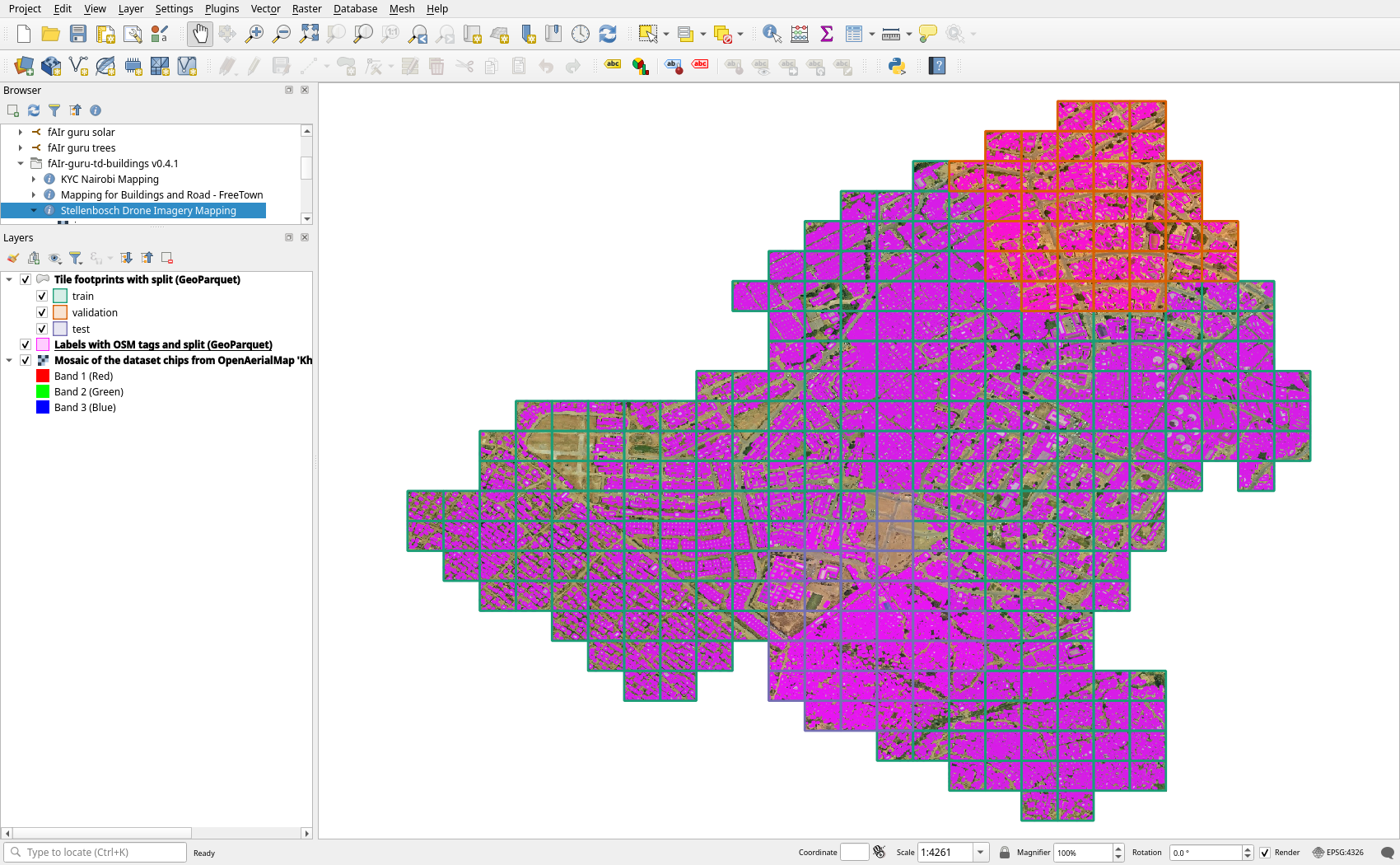Click the Labels layer pink color swatch
The width and height of the screenshot is (1400, 865).
43,344
